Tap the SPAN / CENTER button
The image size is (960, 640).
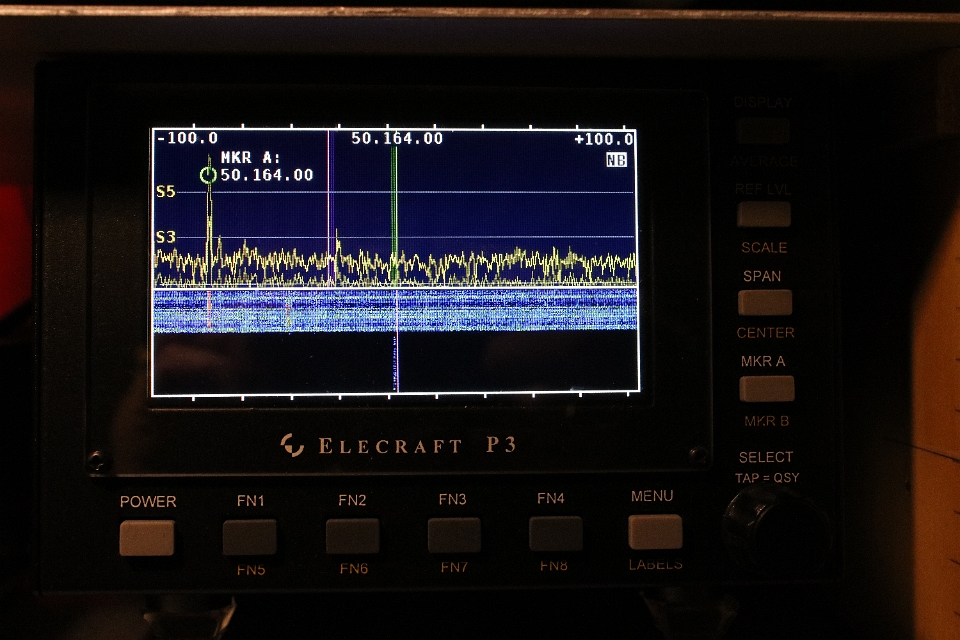point(765,303)
